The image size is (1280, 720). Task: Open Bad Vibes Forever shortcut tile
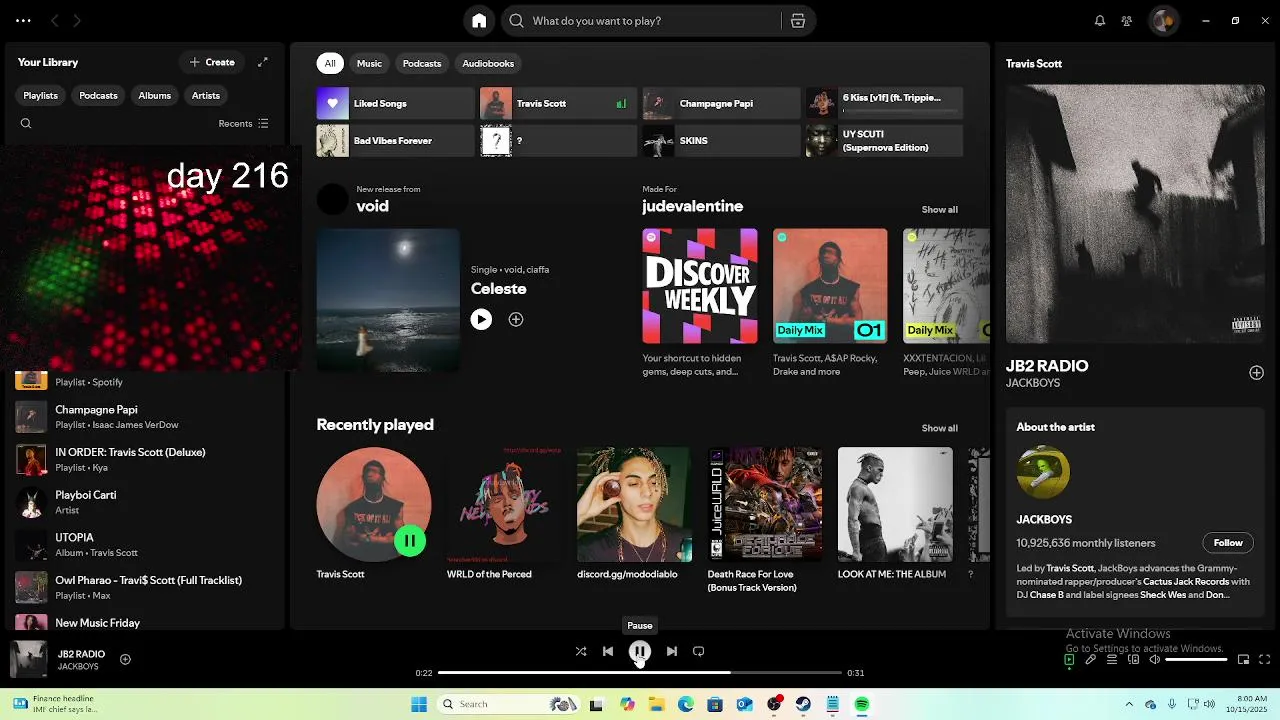tap(395, 141)
